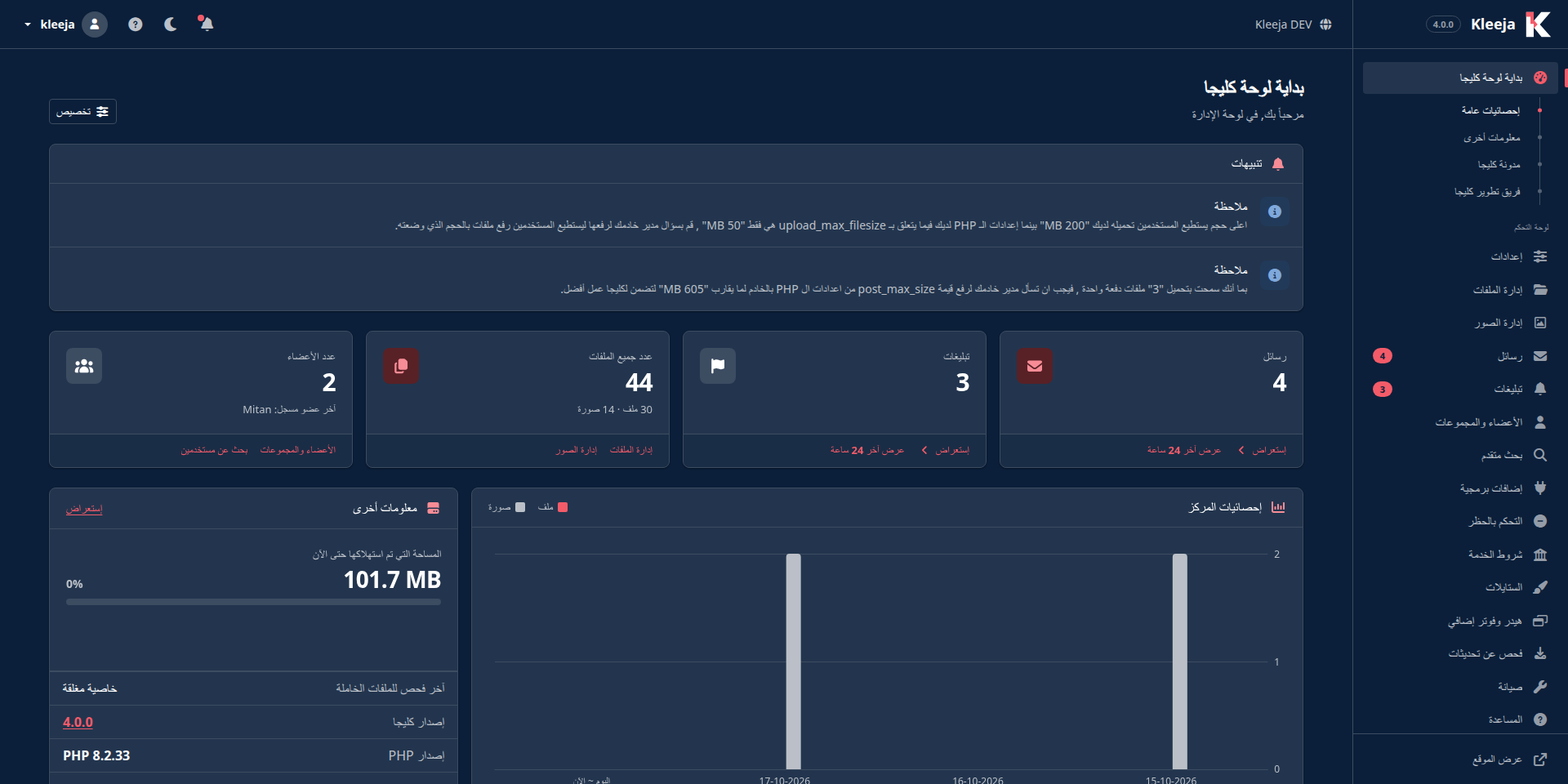Open the kleeja user account dropdown
The height and width of the screenshot is (784, 1568).
(x=65, y=24)
